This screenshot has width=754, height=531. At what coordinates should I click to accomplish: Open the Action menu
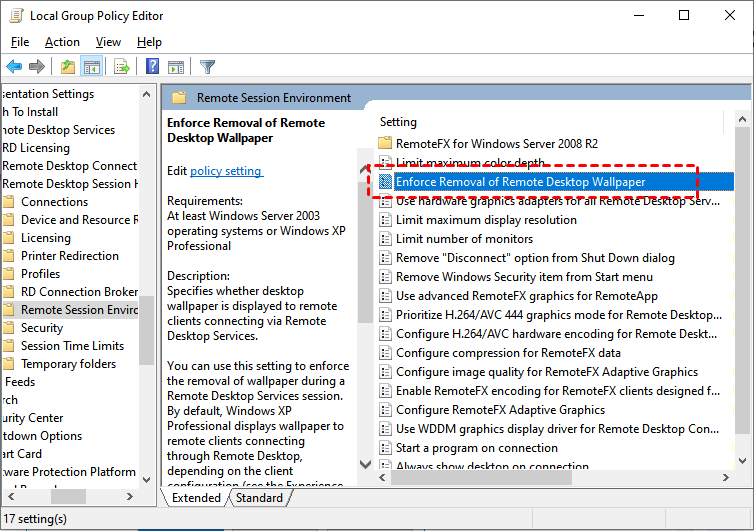(62, 42)
